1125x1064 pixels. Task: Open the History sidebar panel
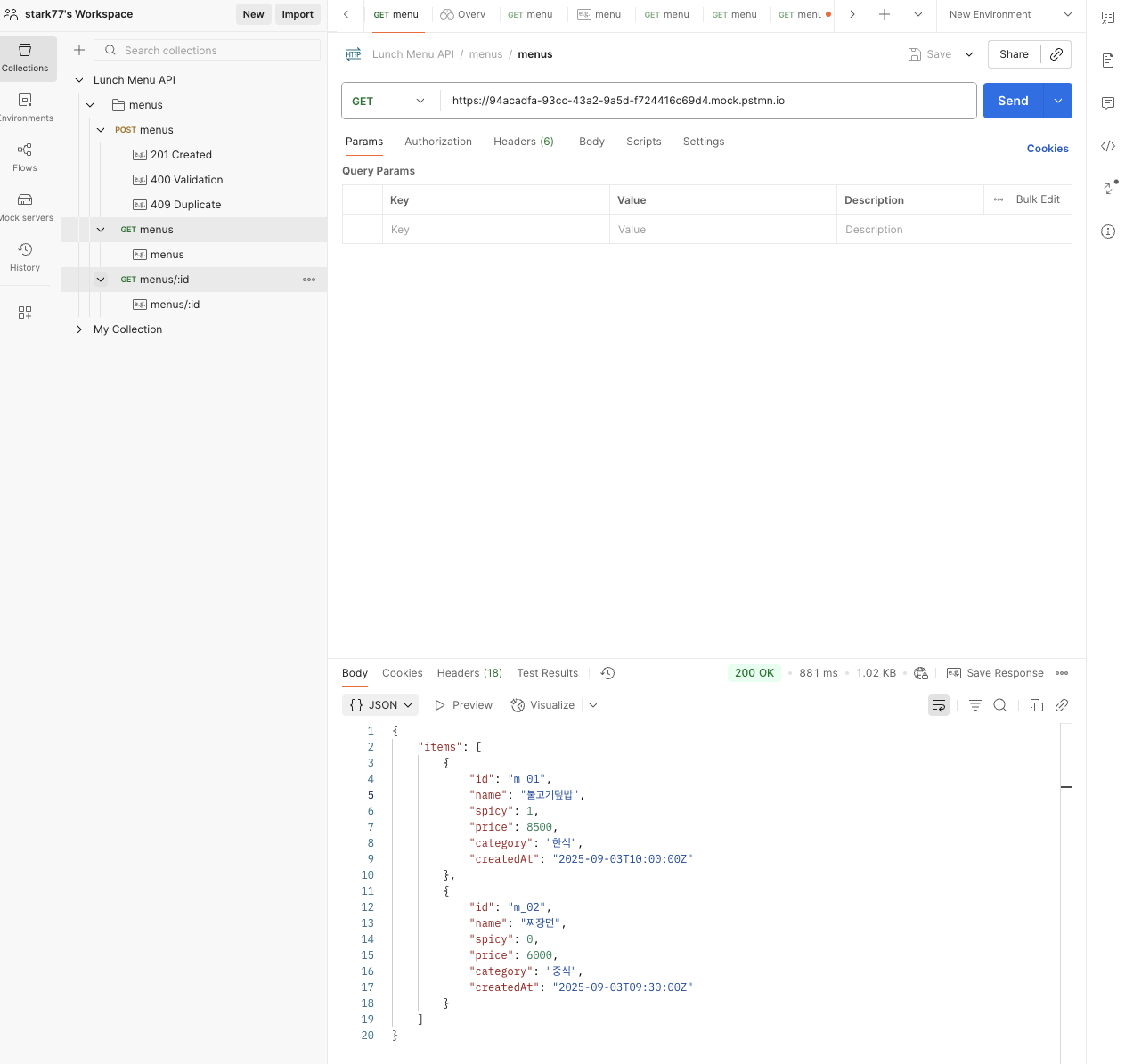(x=25, y=257)
